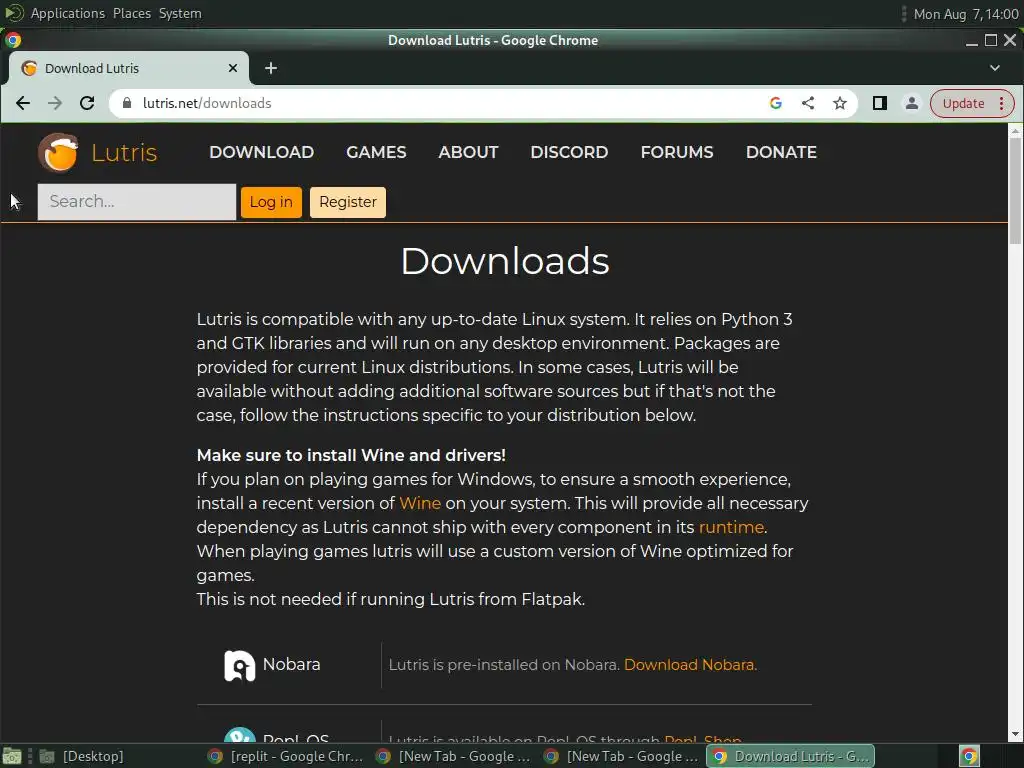The height and width of the screenshot is (768, 1024).
Task: Share this page using the share icon
Action: [808, 103]
